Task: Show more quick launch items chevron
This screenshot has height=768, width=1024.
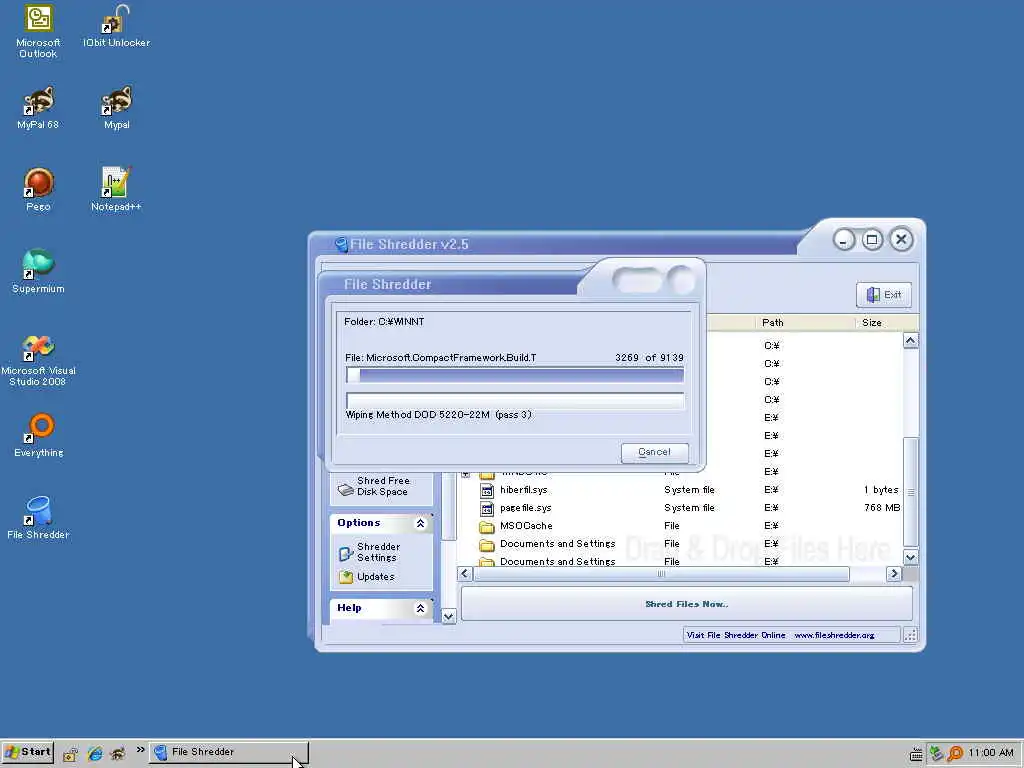Action: (x=140, y=750)
